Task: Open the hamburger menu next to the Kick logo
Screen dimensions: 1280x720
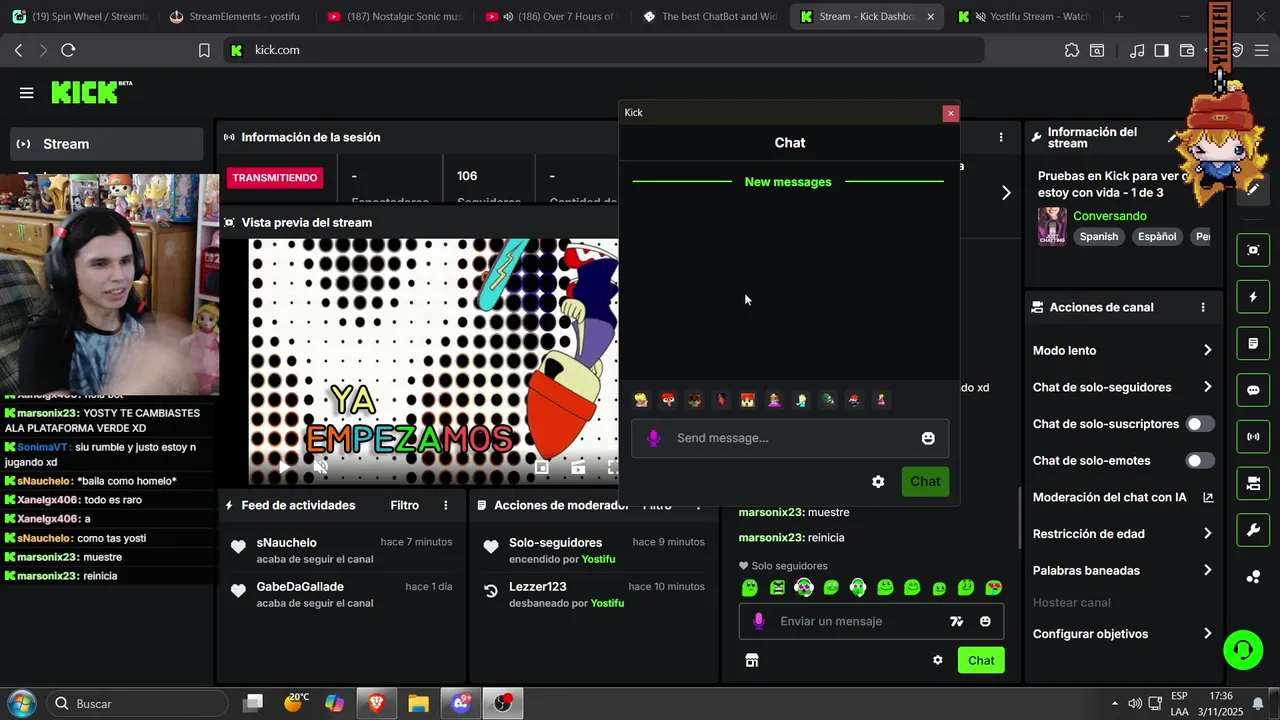Action: pos(26,93)
